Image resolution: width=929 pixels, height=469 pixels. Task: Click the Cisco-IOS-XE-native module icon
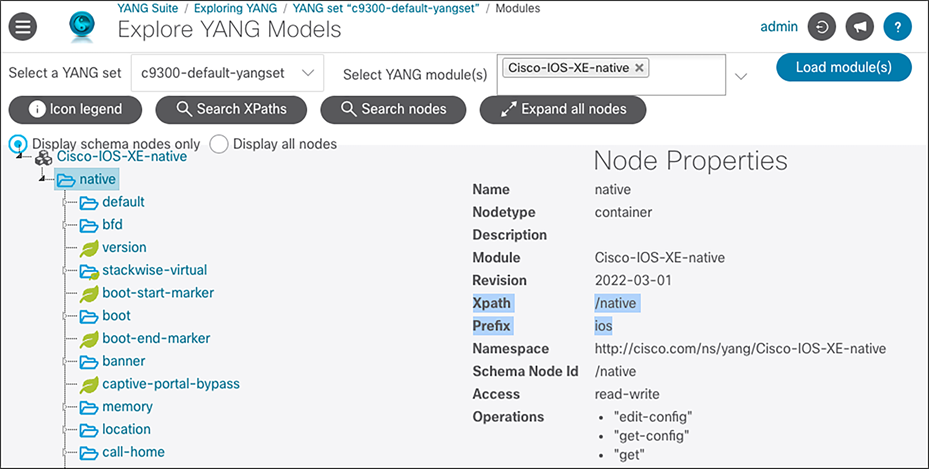[x=44, y=158]
